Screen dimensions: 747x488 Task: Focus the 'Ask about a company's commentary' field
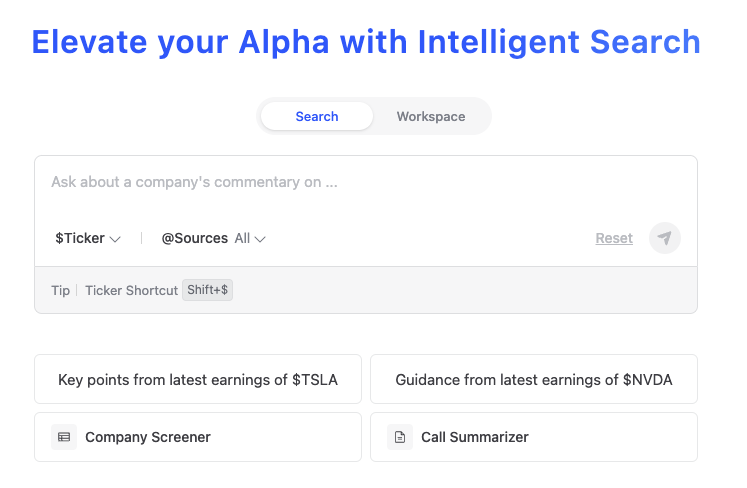[365, 183]
